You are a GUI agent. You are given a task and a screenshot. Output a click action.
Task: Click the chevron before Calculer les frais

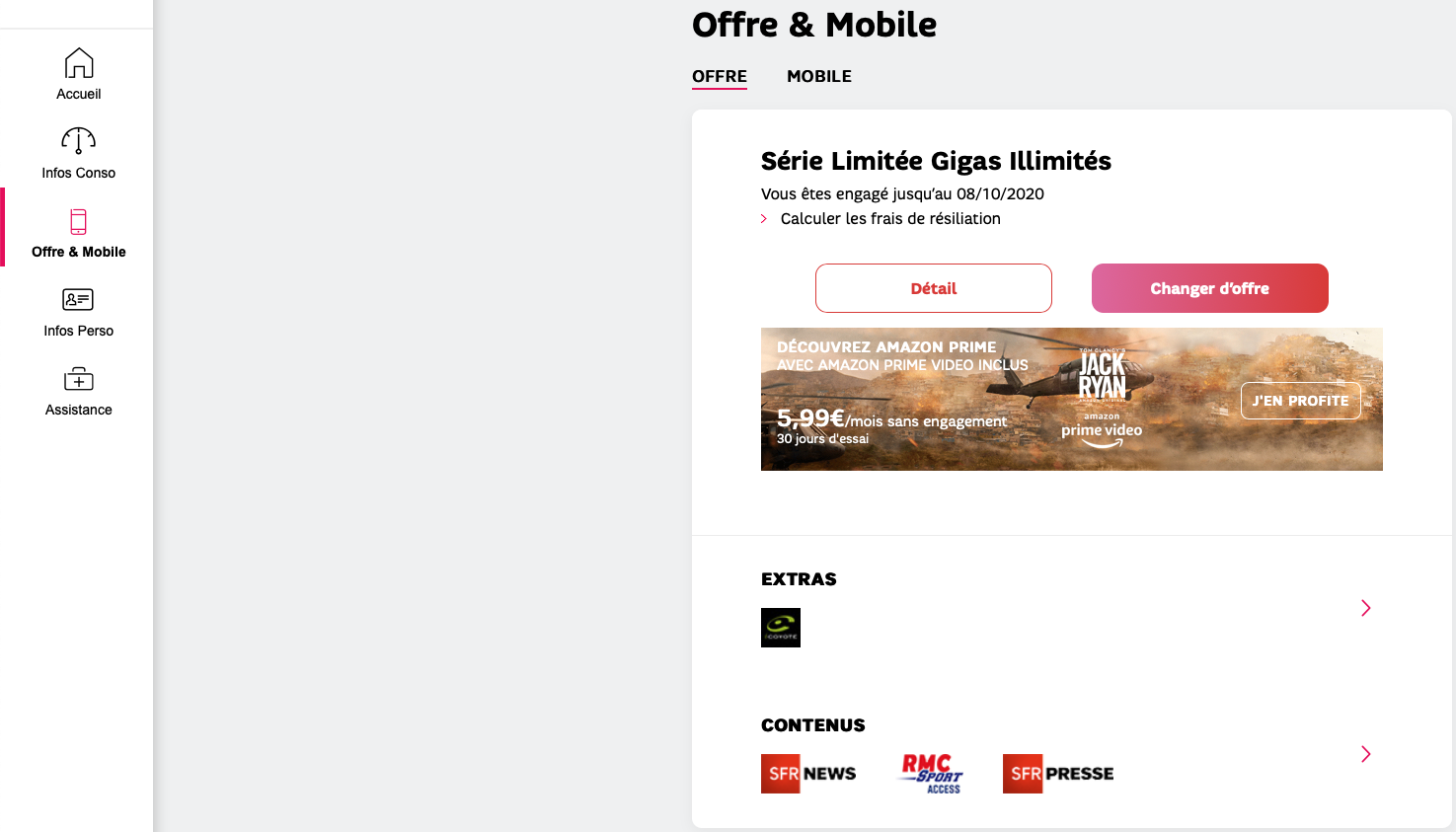coord(764,219)
